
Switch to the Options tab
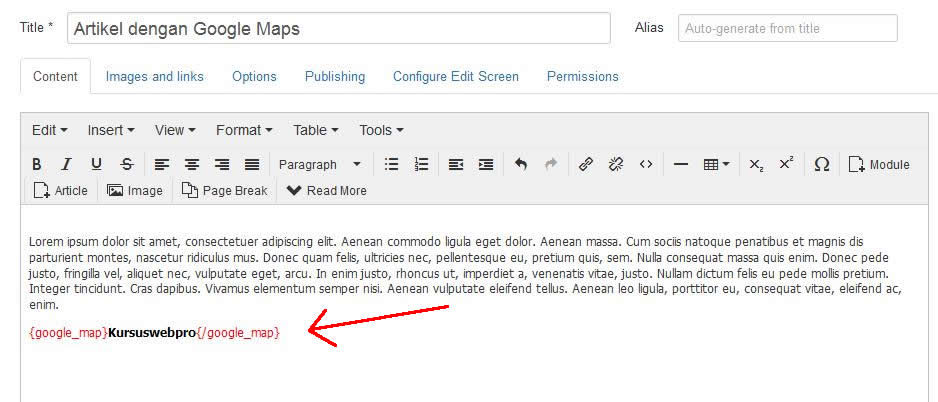click(x=254, y=77)
